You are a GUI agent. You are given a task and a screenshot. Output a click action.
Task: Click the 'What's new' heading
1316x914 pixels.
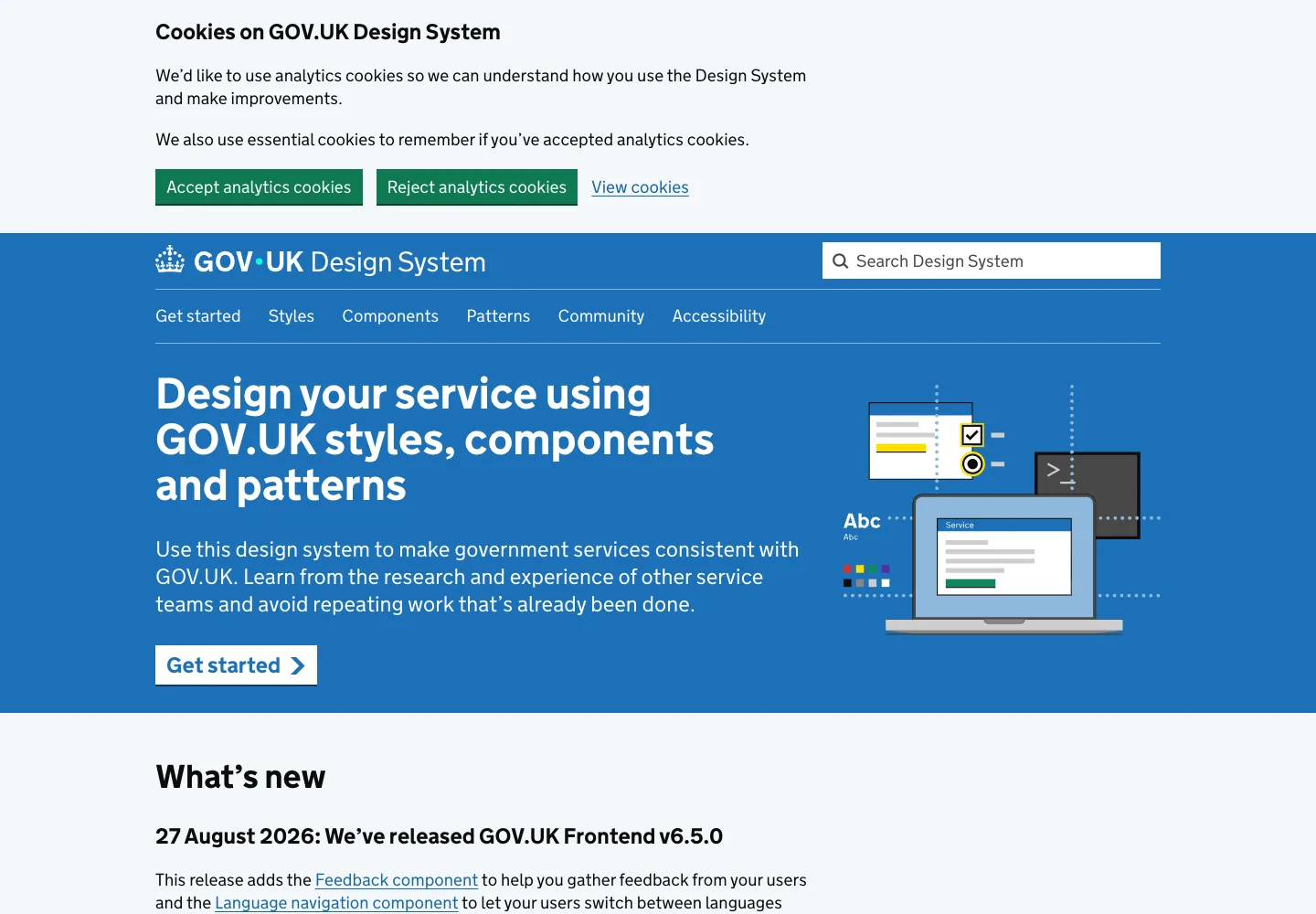pyautogui.click(x=240, y=777)
